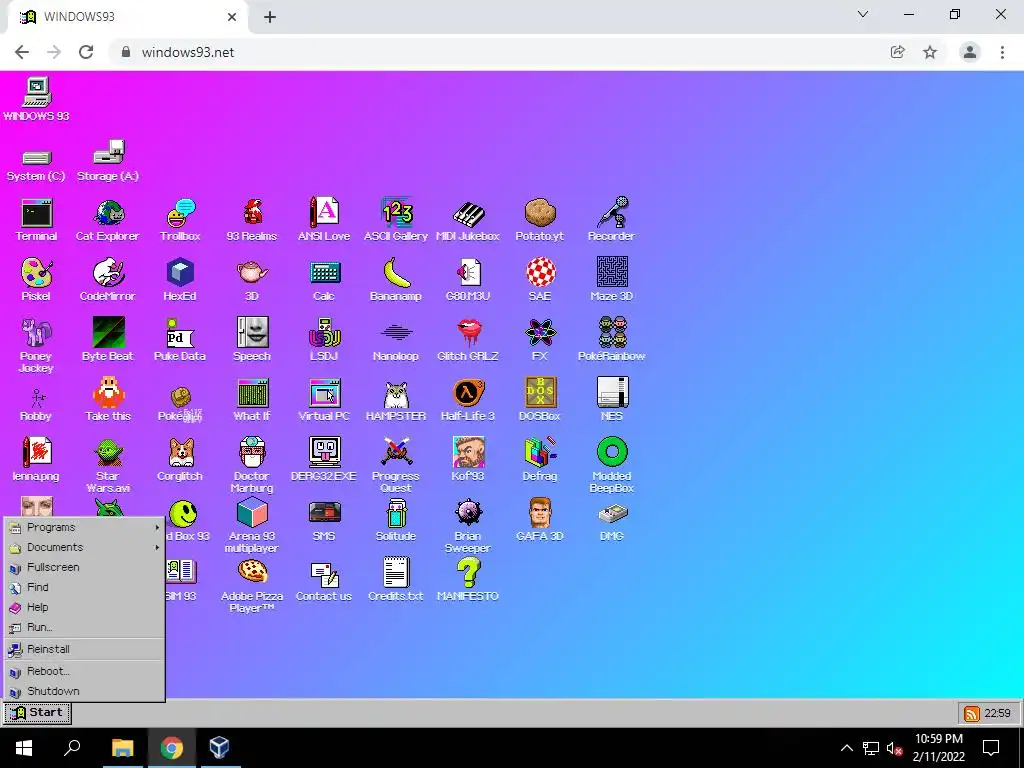Image resolution: width=1024 pixels, height=768 pixels.
Task: Expand the Programs submenu
Action: click(84, 527)
